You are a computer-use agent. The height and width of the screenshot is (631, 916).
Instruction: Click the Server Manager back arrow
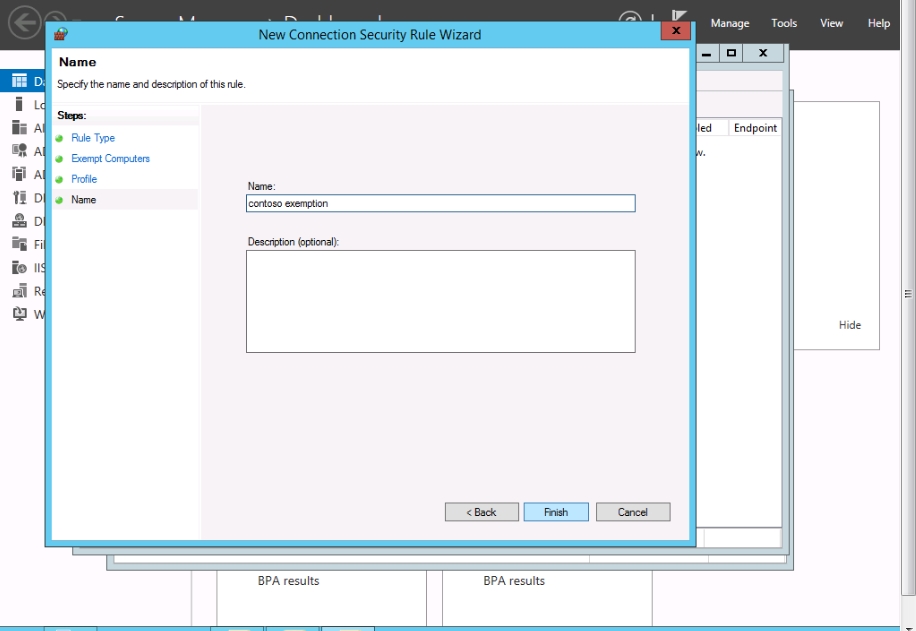[x=23, y=22]
